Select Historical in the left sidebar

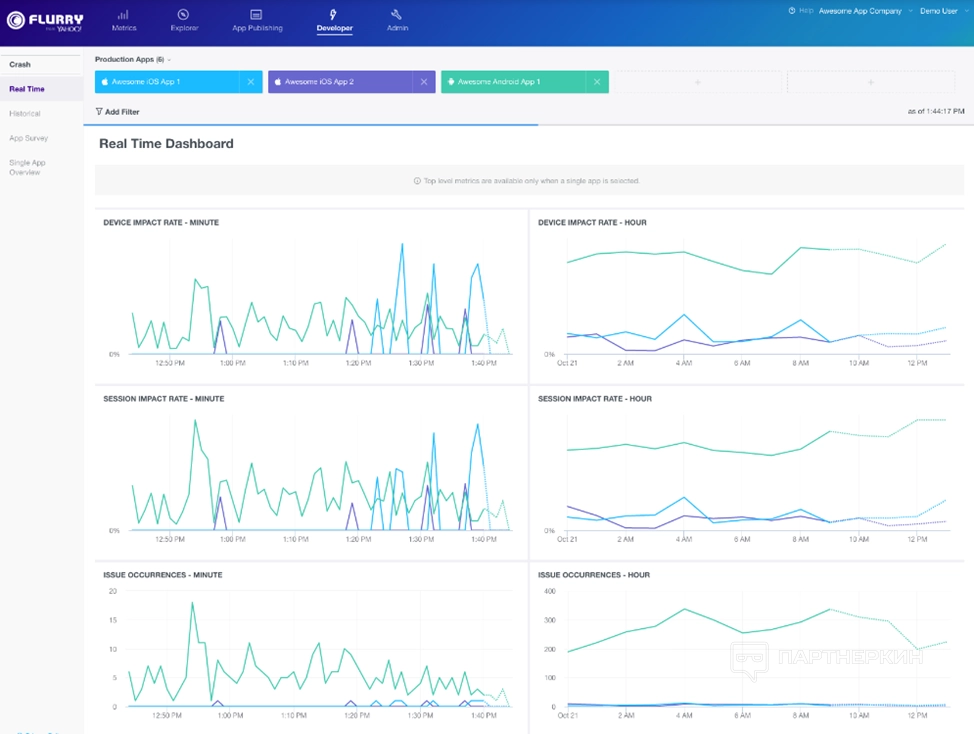25,114
